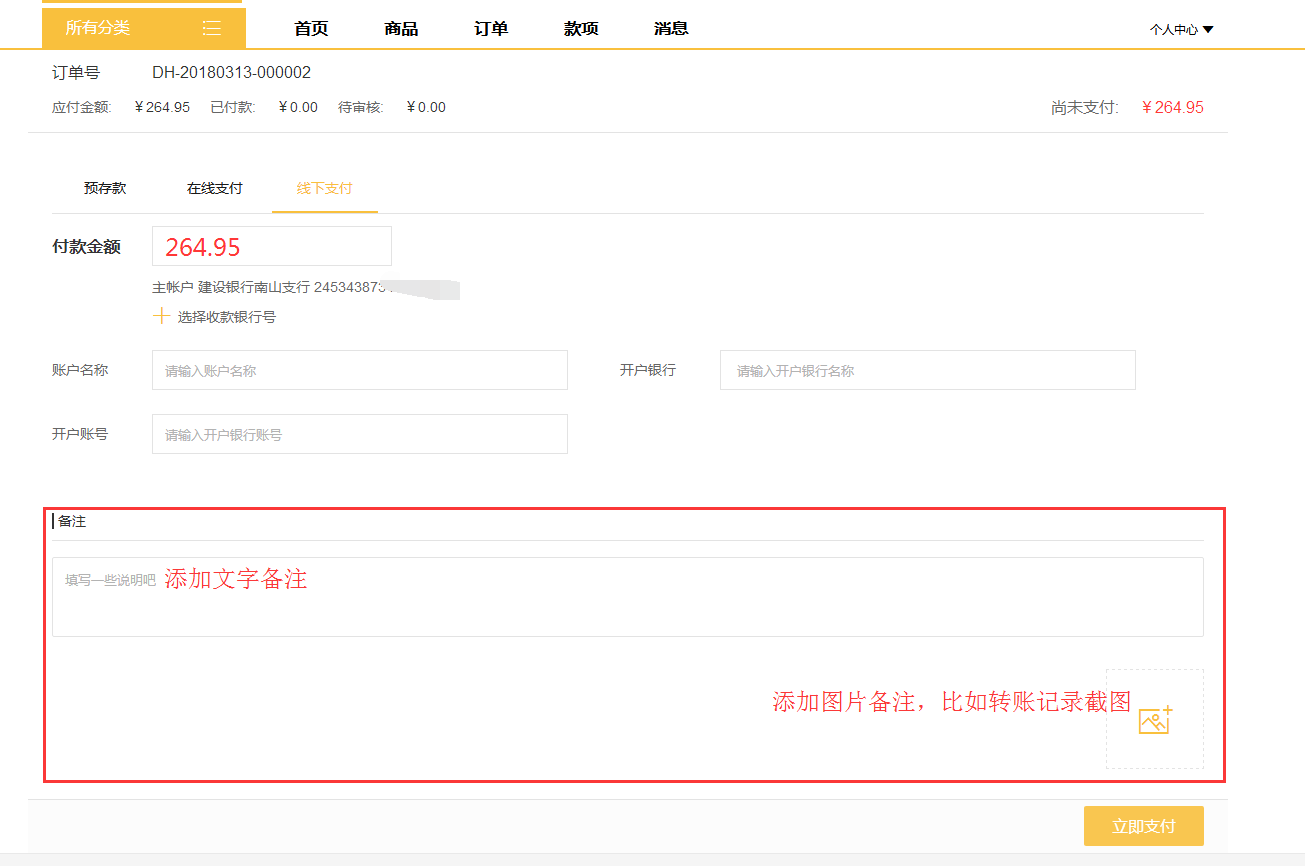Click the 备注 text area 填写一些说明吧
This screenshot has height=866, width=1305.
point(628,597)
